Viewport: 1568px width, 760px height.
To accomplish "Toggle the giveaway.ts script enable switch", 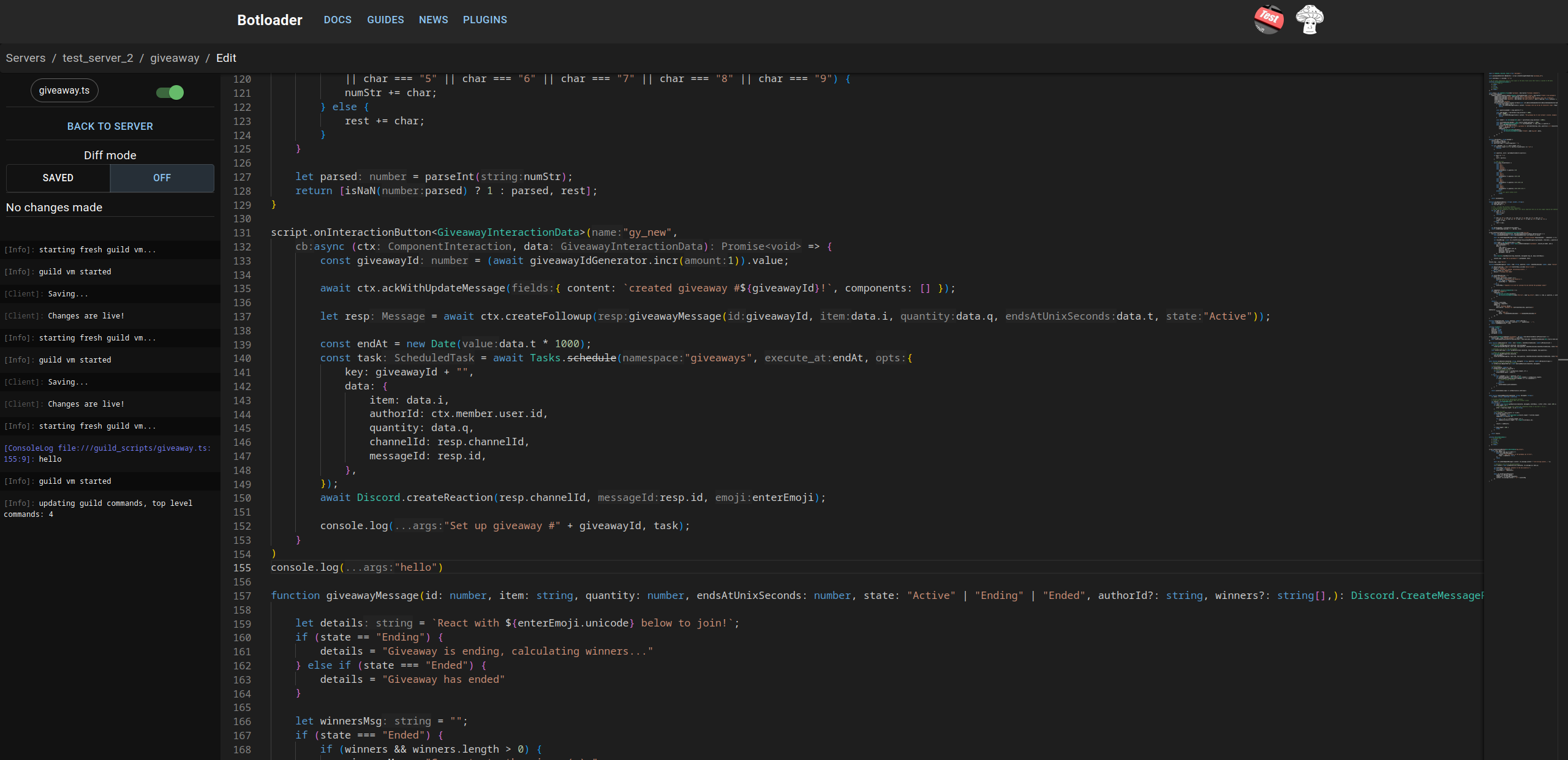I will (x=168, y=92).
